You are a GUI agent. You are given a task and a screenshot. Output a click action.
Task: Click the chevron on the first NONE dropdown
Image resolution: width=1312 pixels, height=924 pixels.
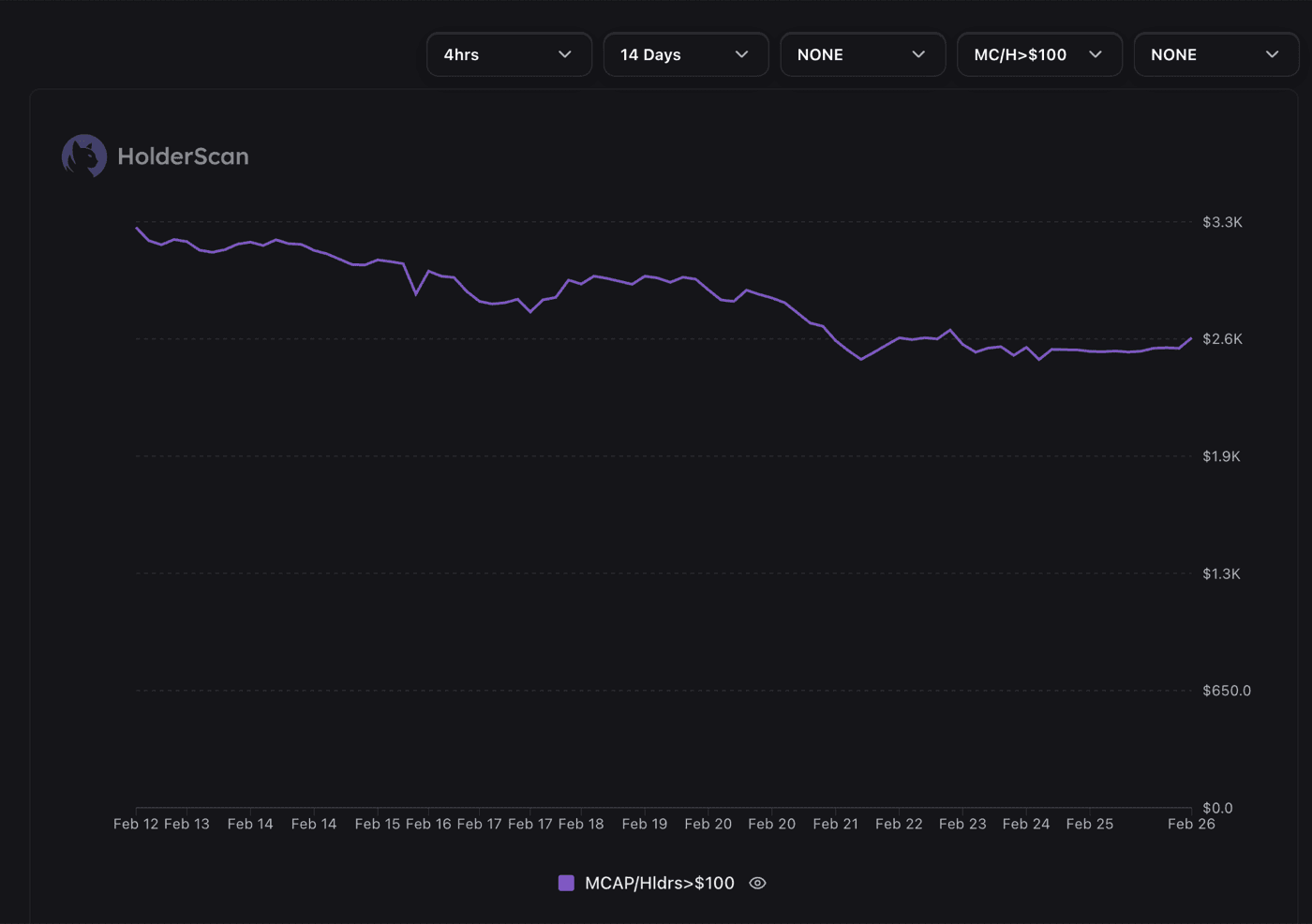pyautogui.click(x=919, y=54)
